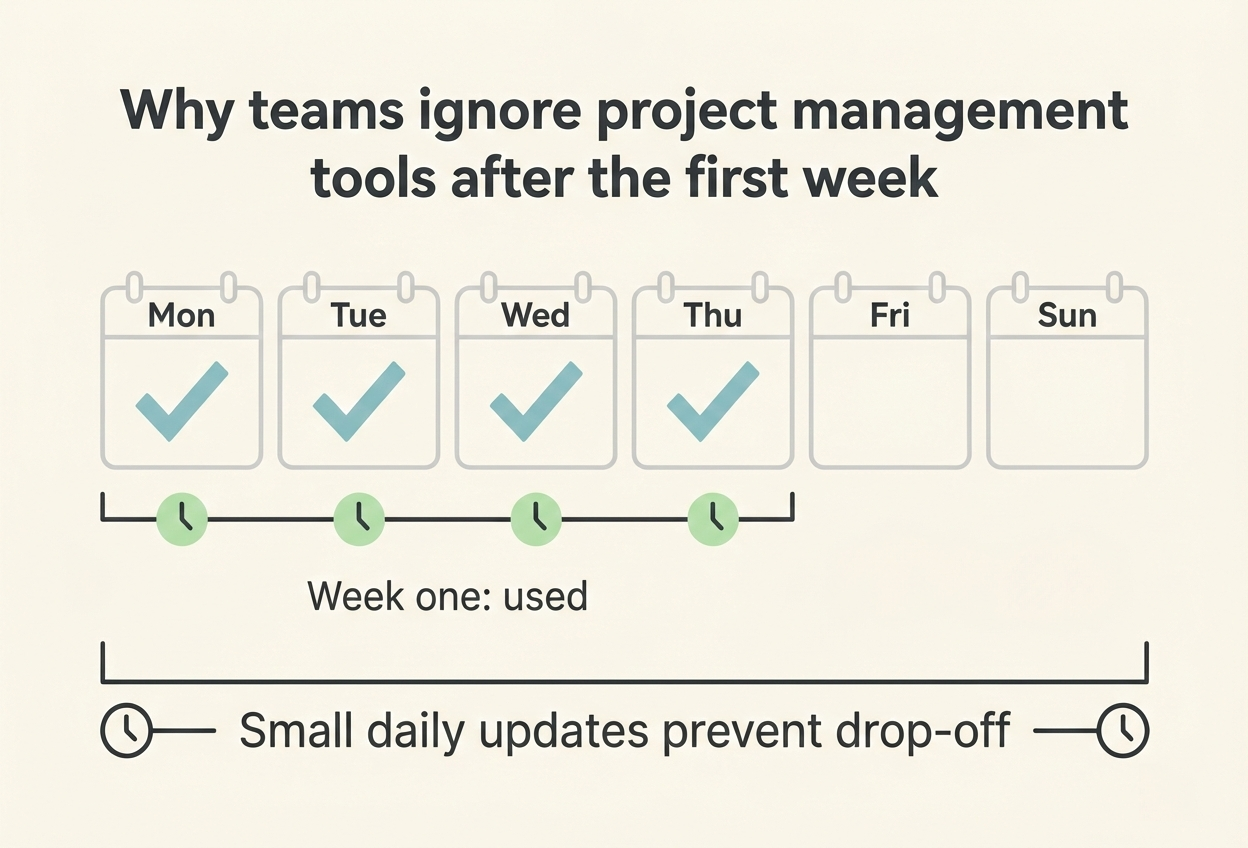Click the empty Sun calendar box
Screen dimensions: 1248x848
click(x=1067, y=402)
